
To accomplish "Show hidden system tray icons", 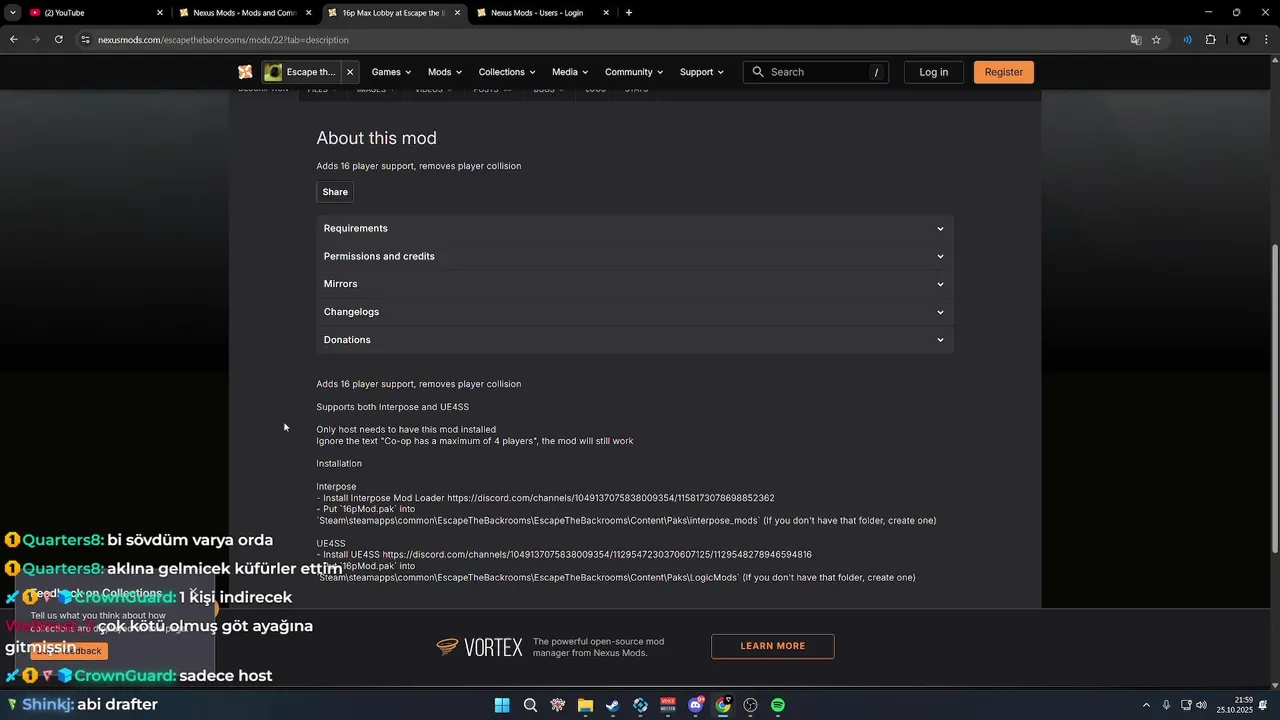I will coord(1146,705).
